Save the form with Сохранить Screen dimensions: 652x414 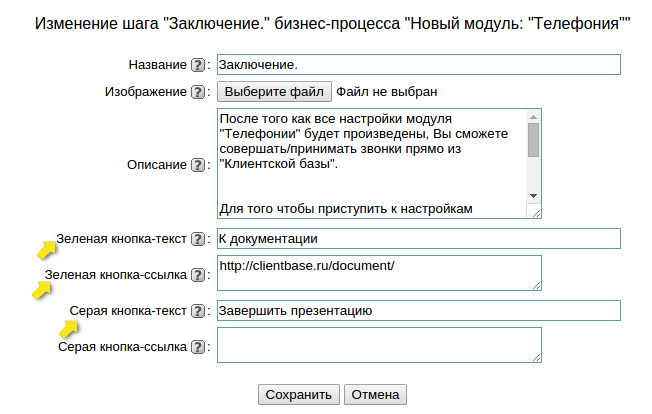(x=299, y=395)
